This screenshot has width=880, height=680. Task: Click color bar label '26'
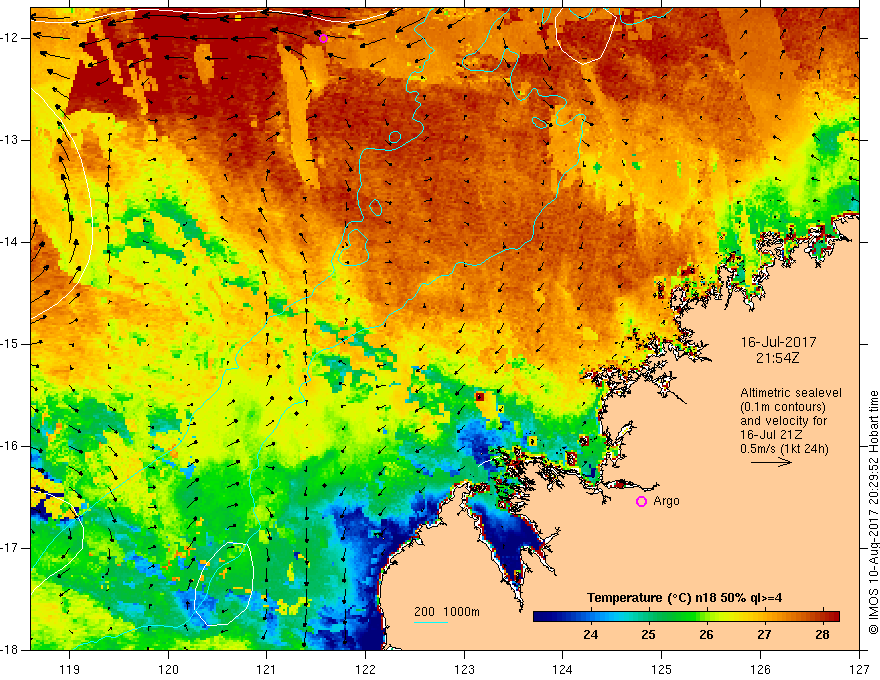tap(706, 635)
